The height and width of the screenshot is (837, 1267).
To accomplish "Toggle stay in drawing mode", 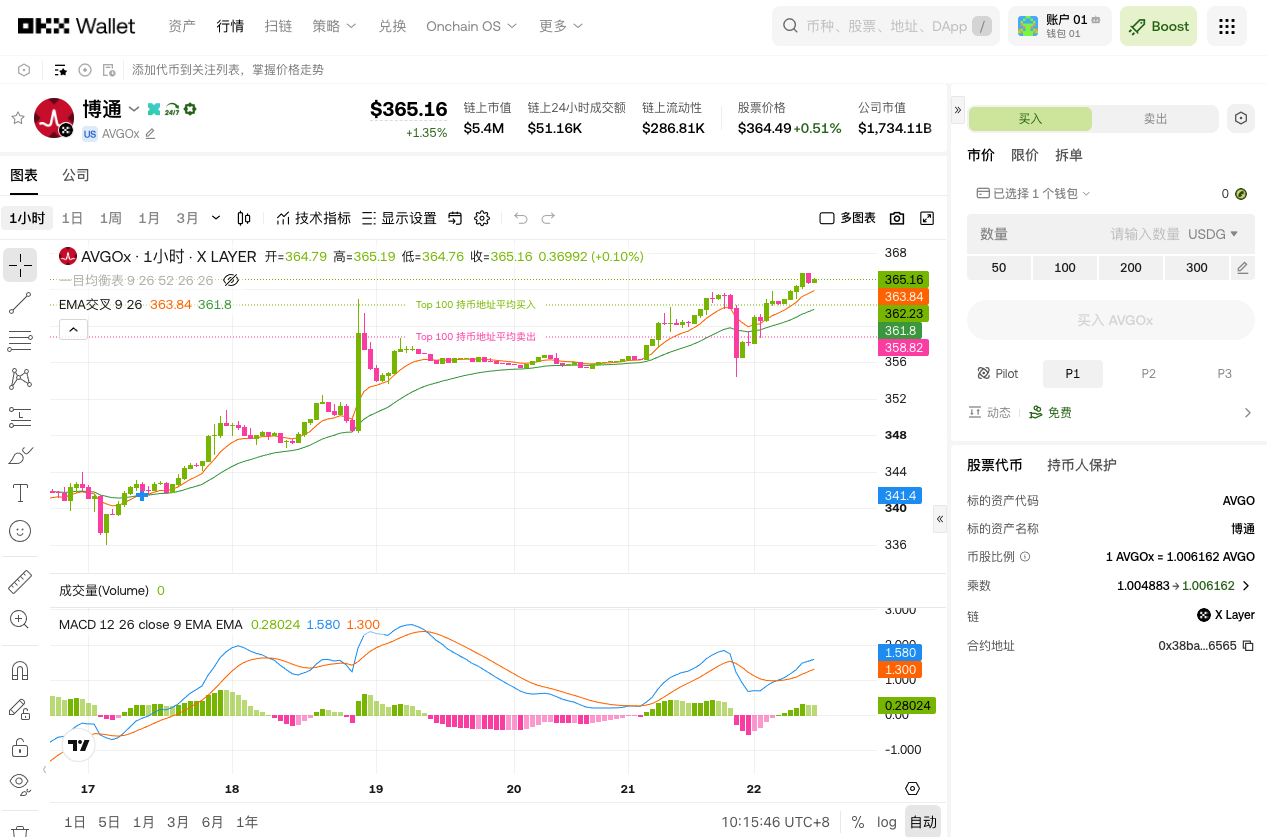I will 19,708.
